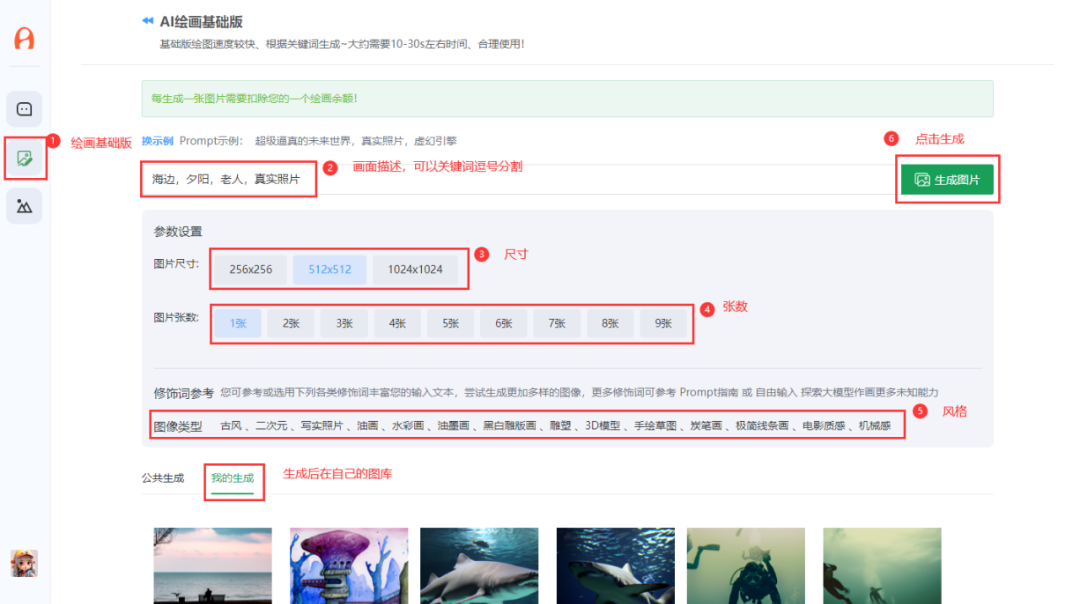Set image count to 9张

[663, 323]
